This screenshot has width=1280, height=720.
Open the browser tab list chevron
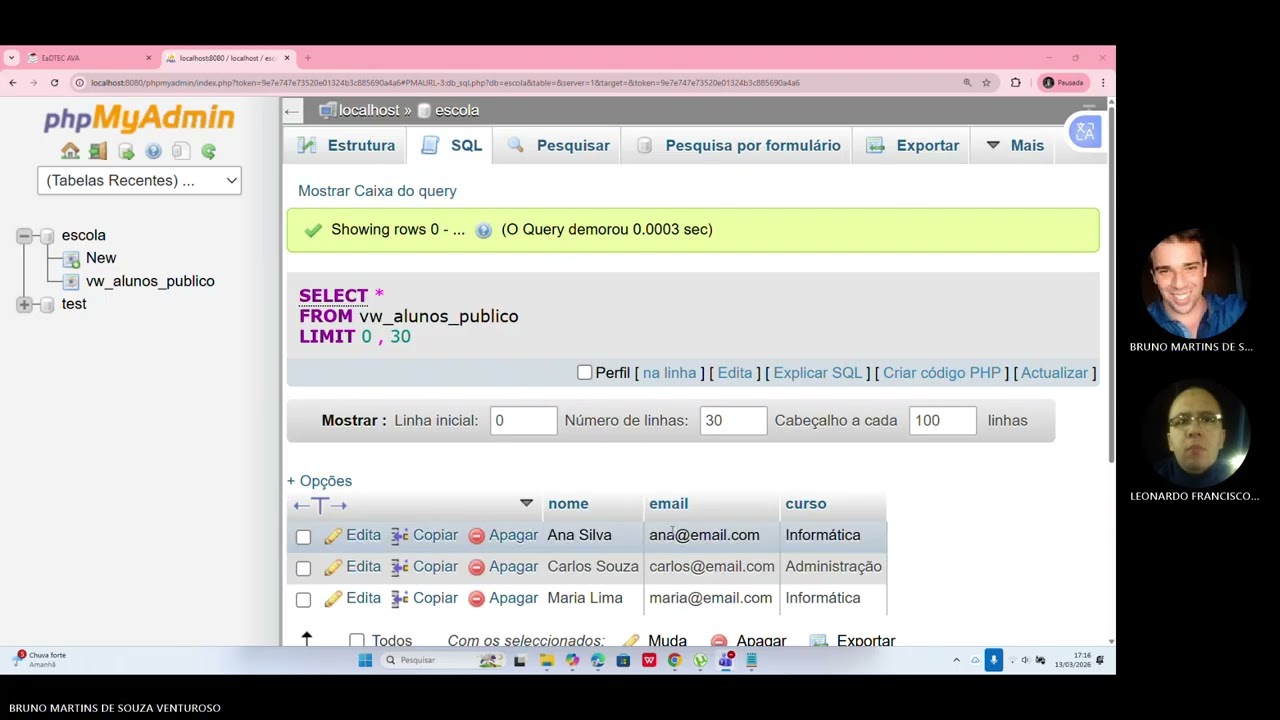[12, 58]
